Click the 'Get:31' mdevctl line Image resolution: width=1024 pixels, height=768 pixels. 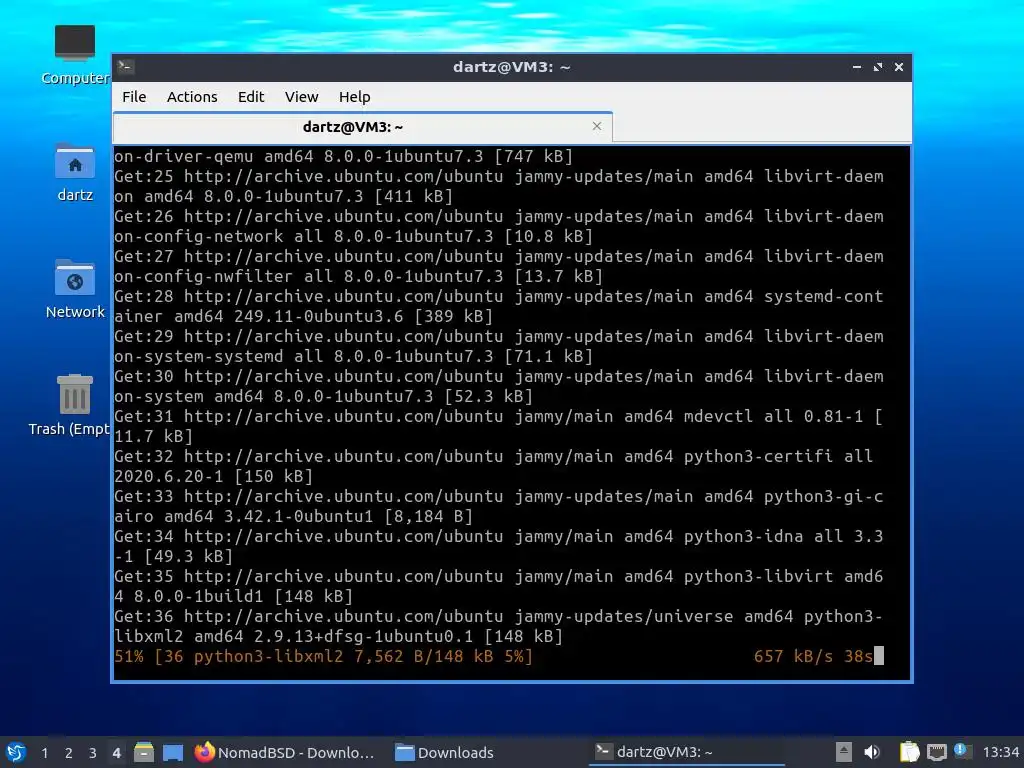coord(498,426)
